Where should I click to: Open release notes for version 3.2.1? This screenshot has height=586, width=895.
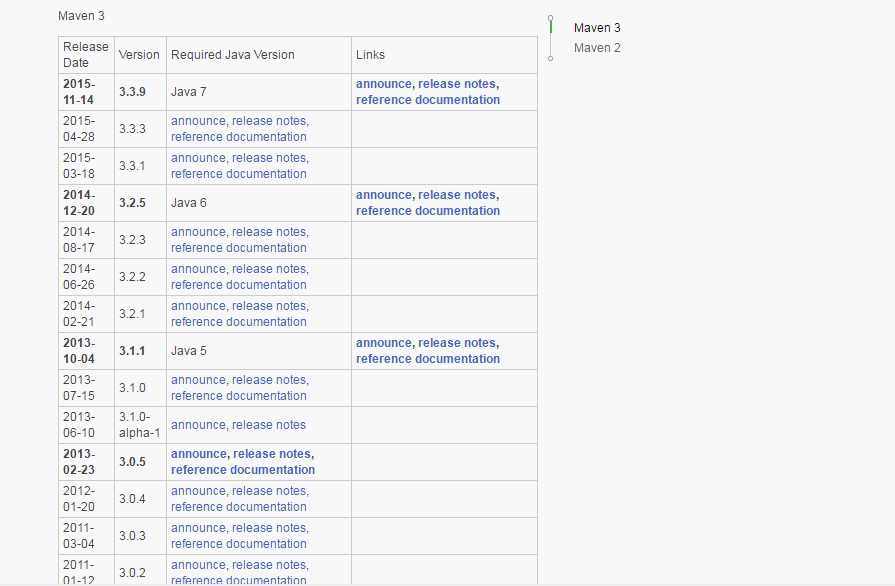tap(268, 306)
